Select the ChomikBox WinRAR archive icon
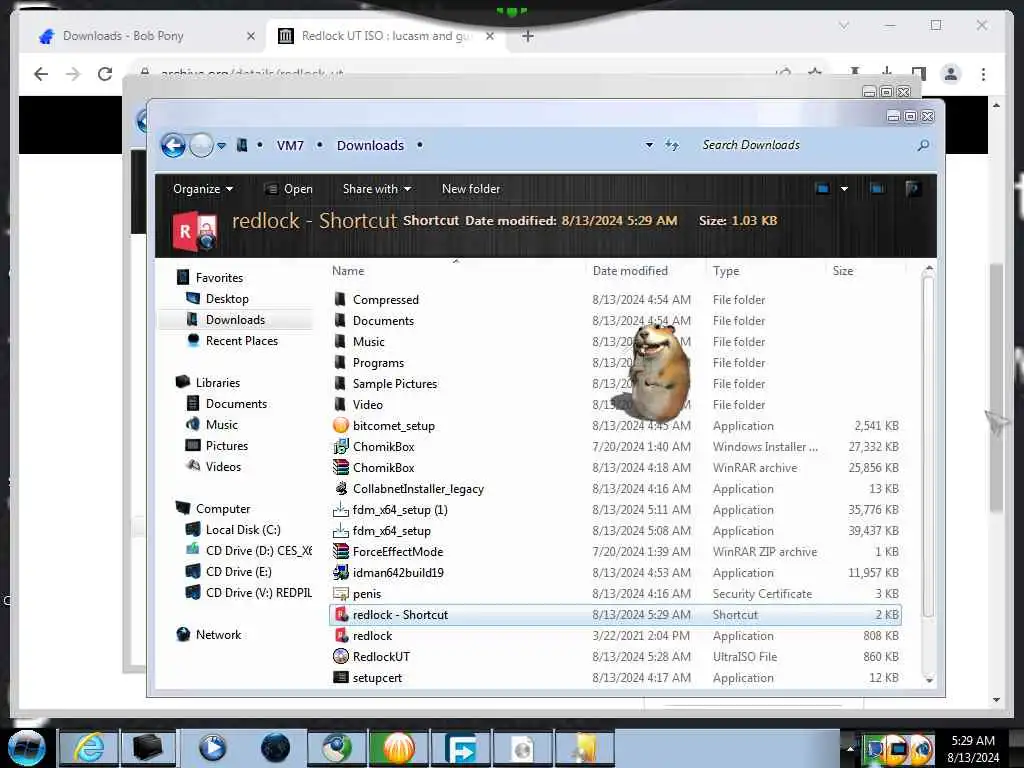The image size is (1024, 768). pyautogui.click(x=340, y=468)
